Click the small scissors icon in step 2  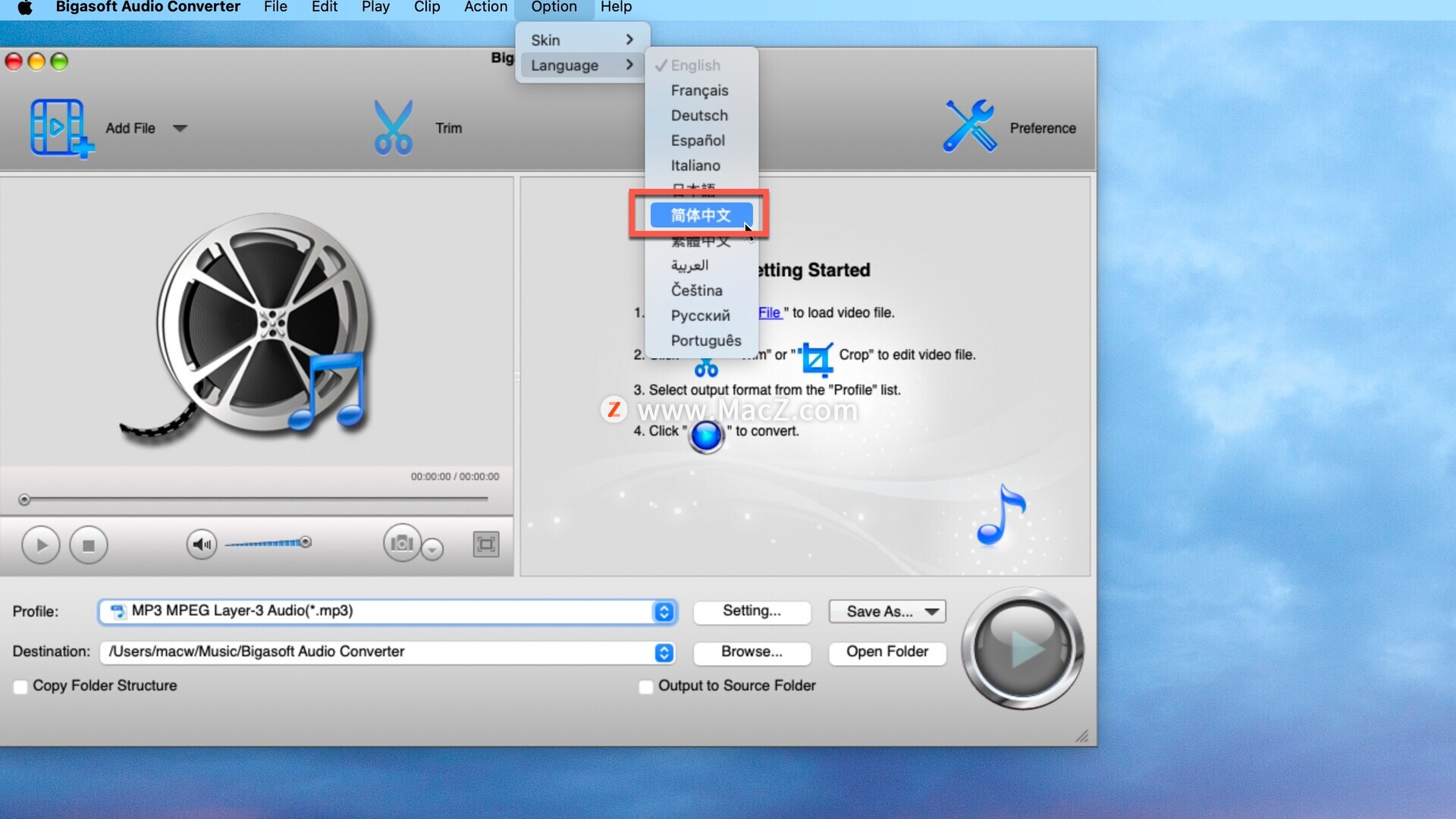coord(706,369)
